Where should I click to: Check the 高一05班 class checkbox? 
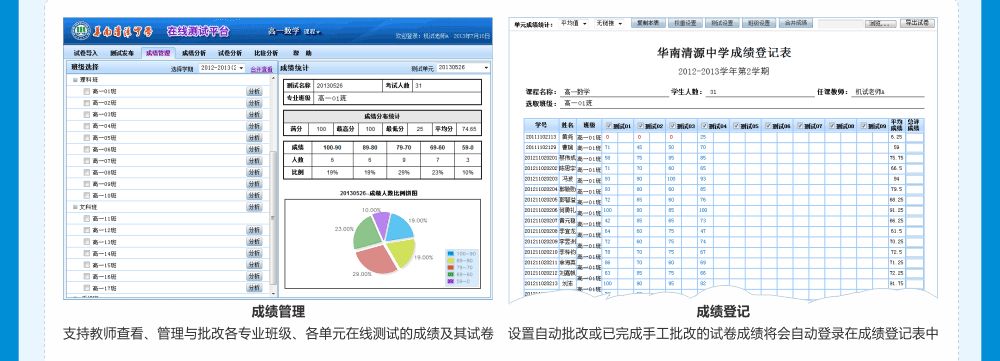(x=87, y=138)
